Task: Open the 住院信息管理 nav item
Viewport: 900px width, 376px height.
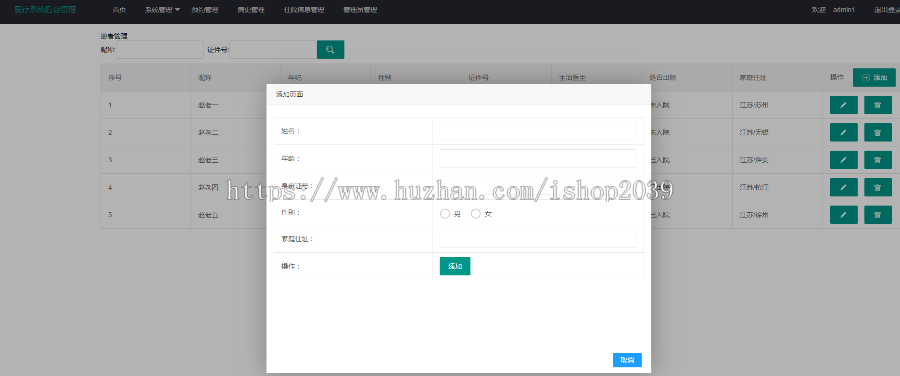Action: (x=304, y=10)
